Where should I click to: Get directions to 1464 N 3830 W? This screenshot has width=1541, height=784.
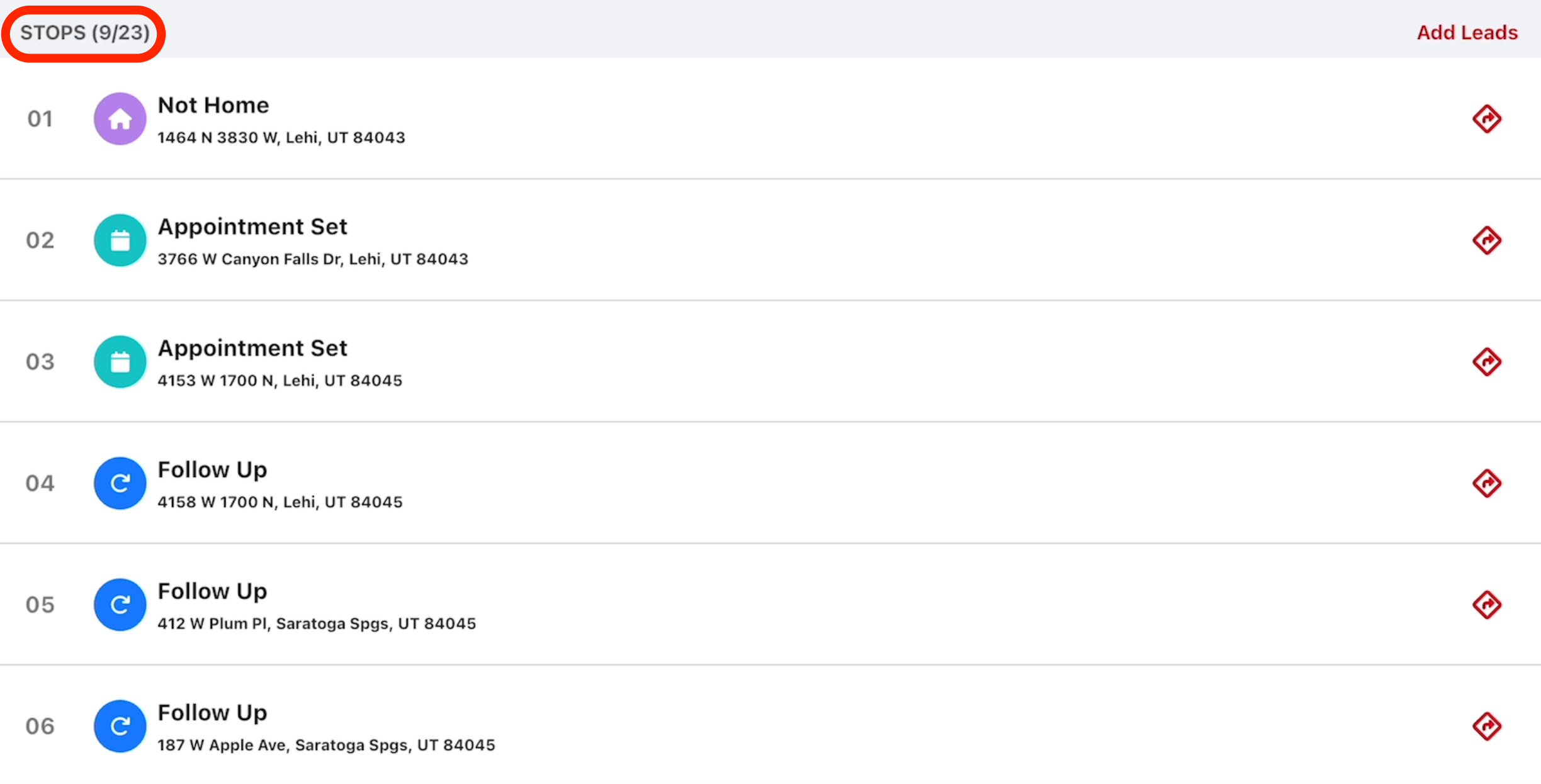click(x=1487, y=119)
